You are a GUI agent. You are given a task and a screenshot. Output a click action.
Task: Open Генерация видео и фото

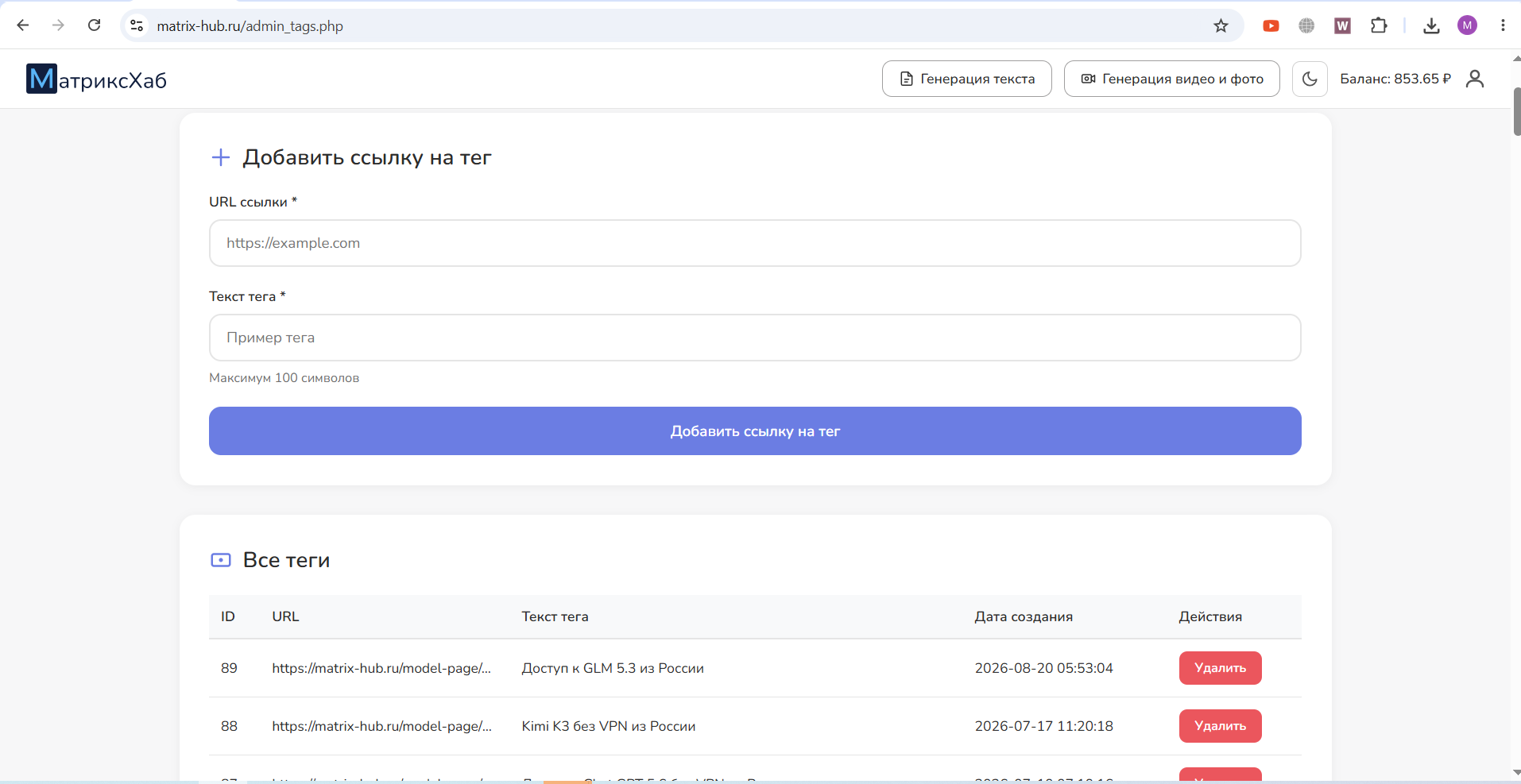pos(1171,79)
